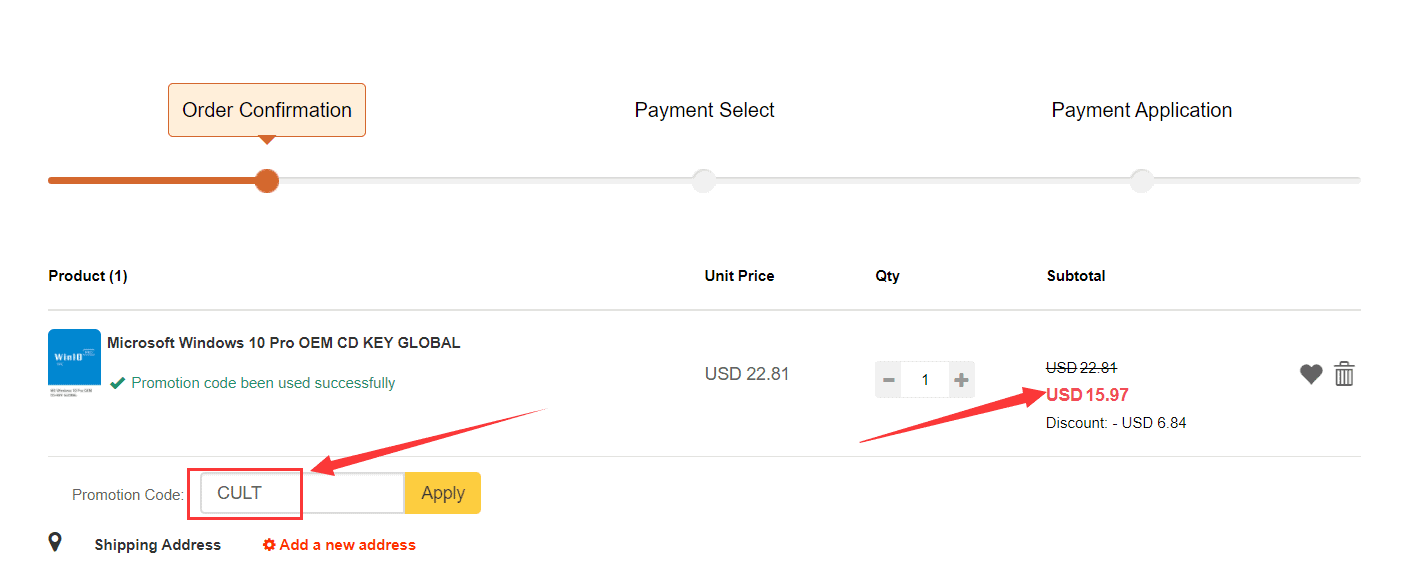The width and height of the screenshot is (1404, 584).
Task: Select the Order Confirmation step label
Action: pyautogui.click(x=267, y=110)
